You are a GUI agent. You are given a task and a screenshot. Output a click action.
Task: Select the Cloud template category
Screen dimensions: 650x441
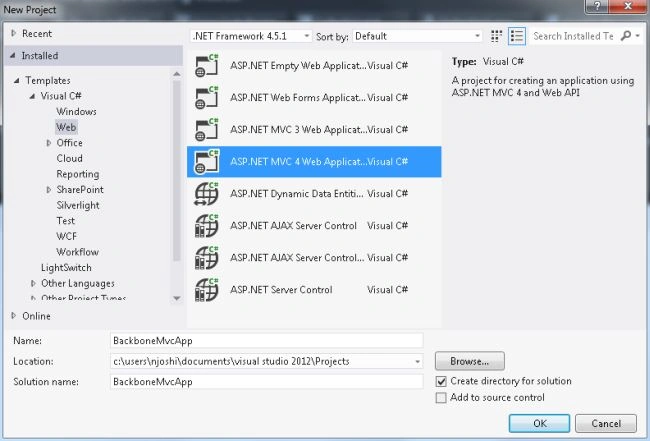[x=70, y=158]
